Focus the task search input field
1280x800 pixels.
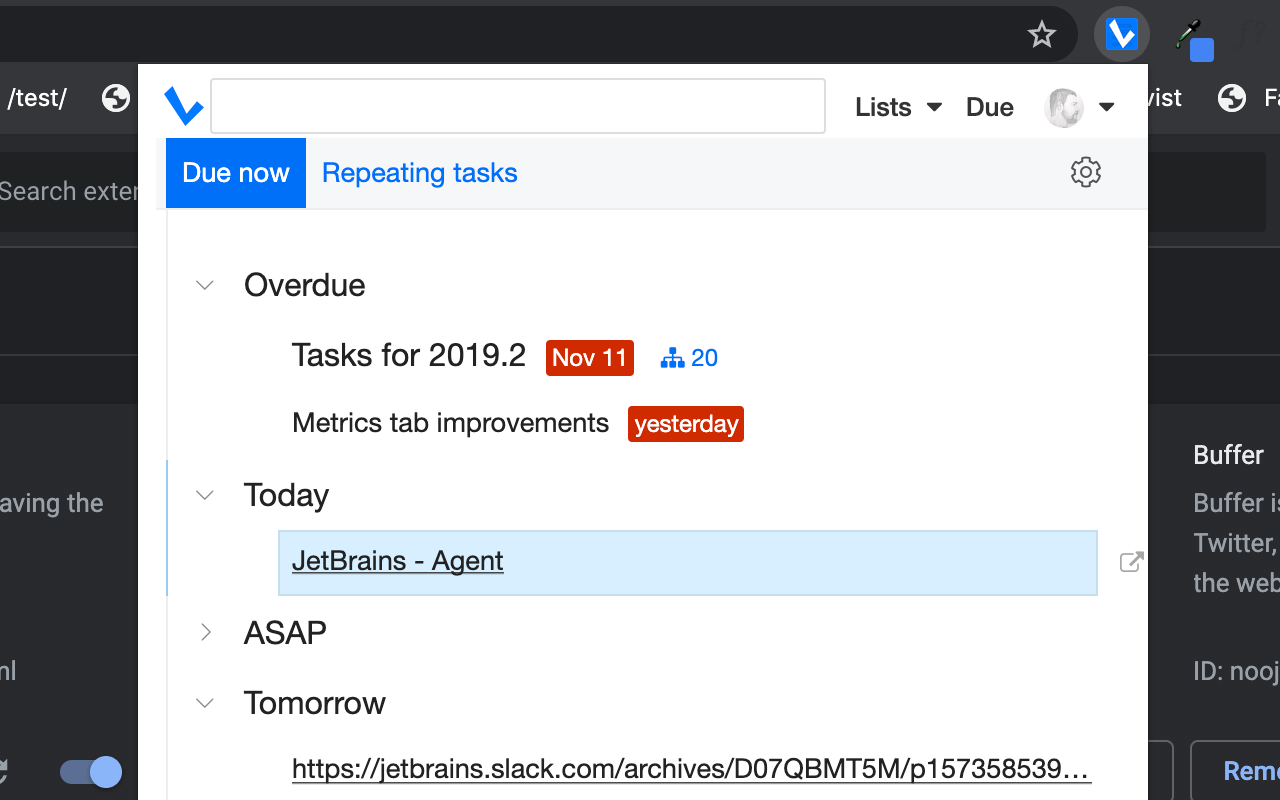point(517,106)
